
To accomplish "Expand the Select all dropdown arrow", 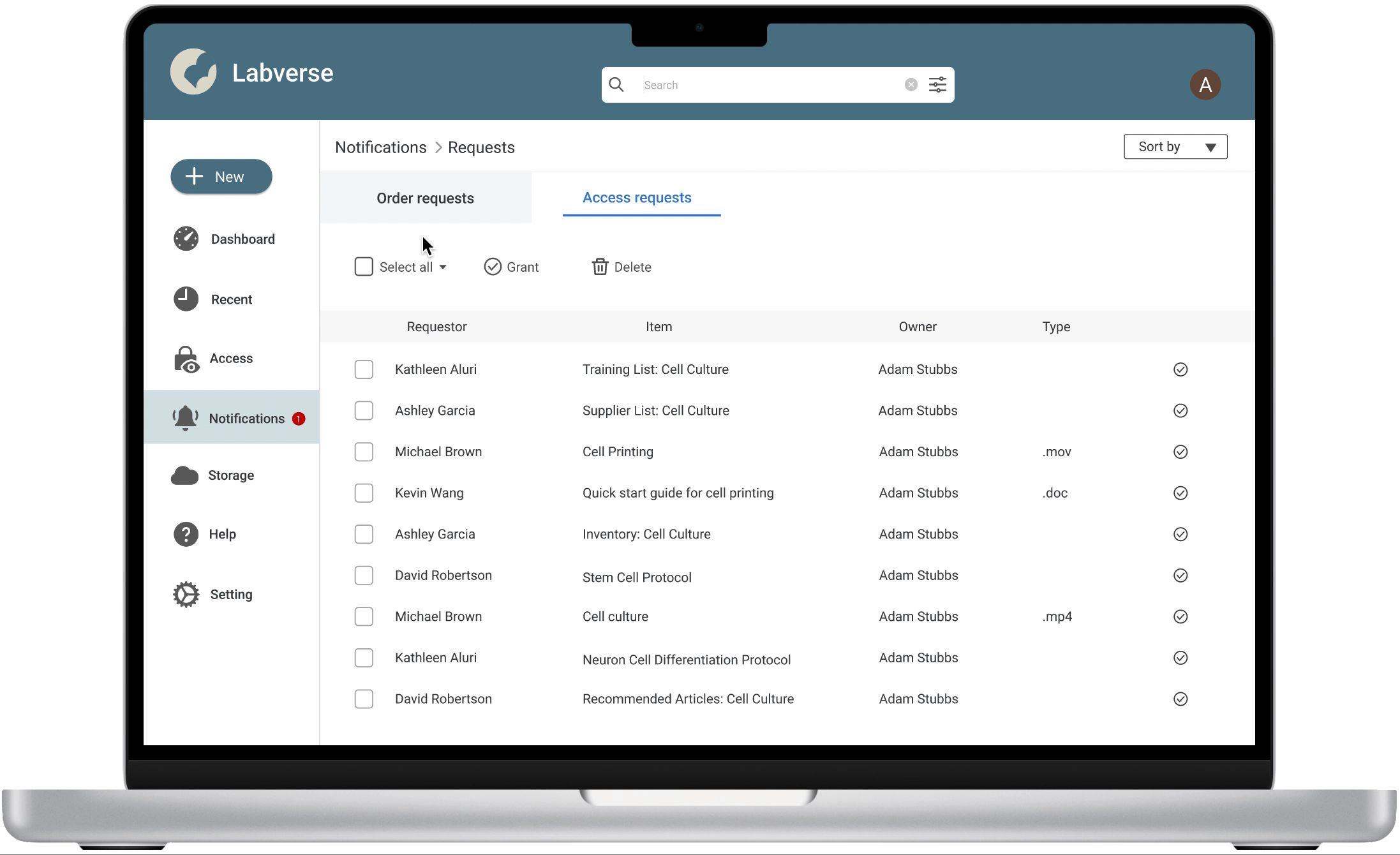I will coord(443,267).
